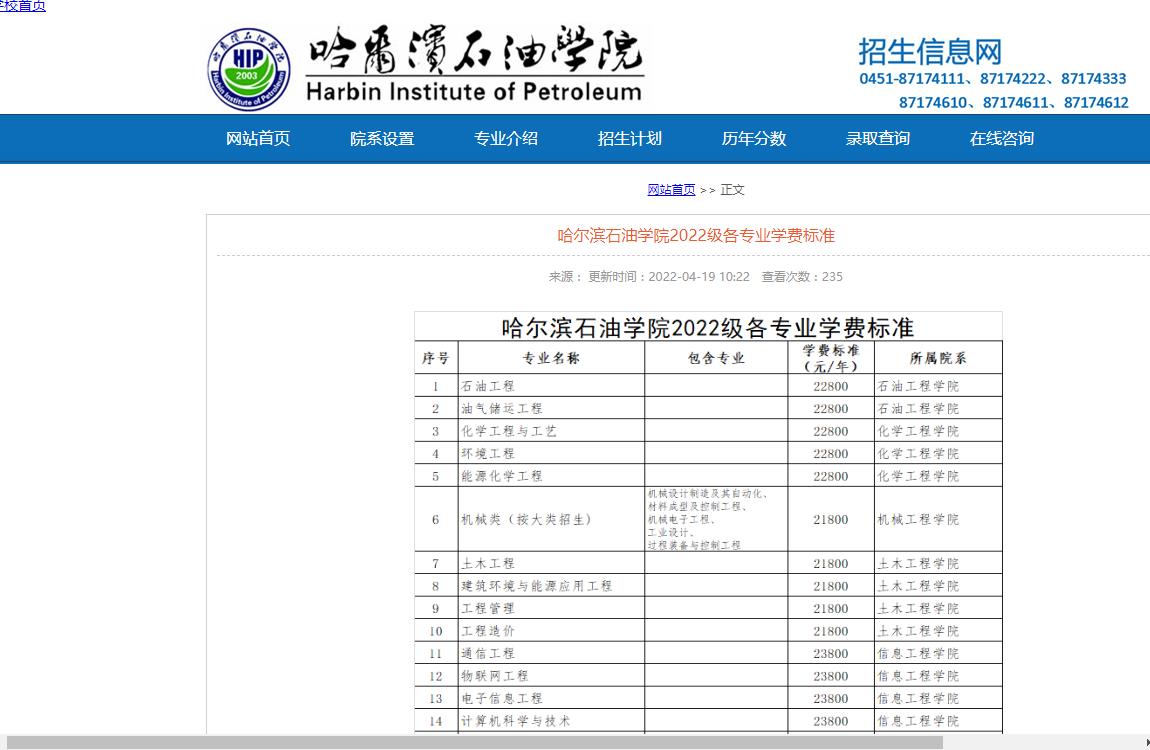
Task: Click the Harbin Institute of Petroleum banner title
Action: (474, 65)
